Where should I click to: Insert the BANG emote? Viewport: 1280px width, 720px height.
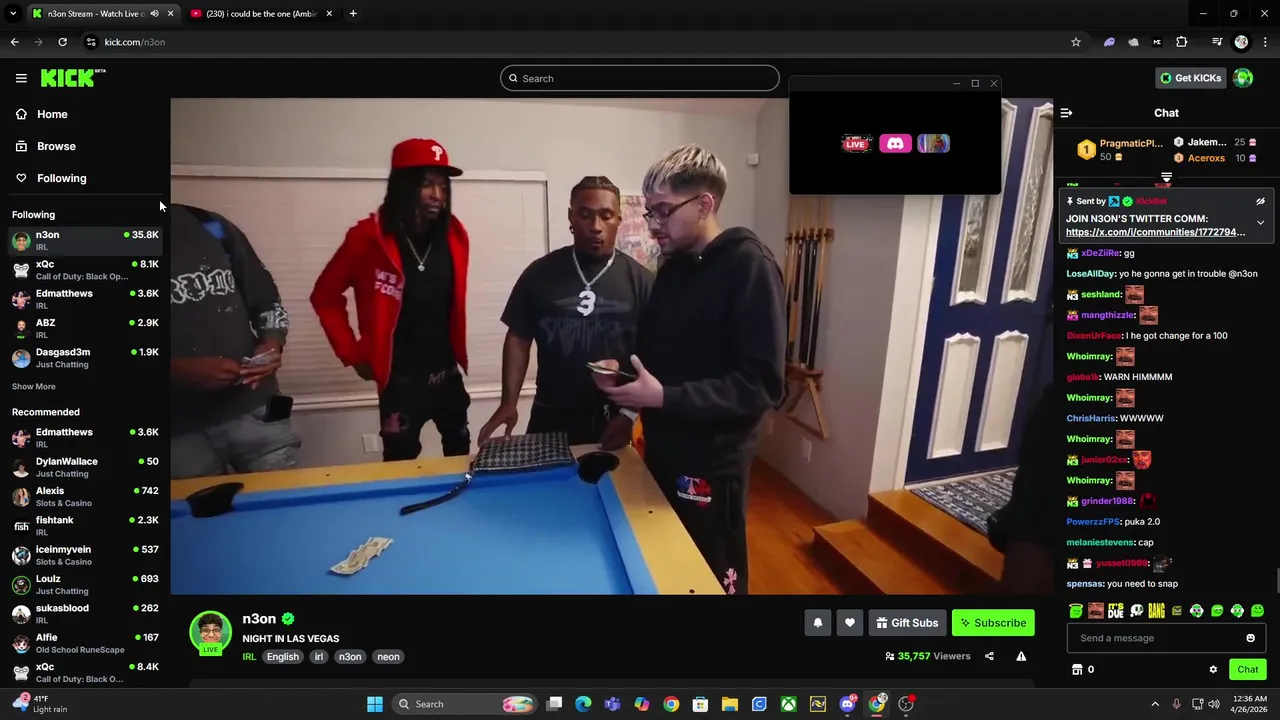1156,611
